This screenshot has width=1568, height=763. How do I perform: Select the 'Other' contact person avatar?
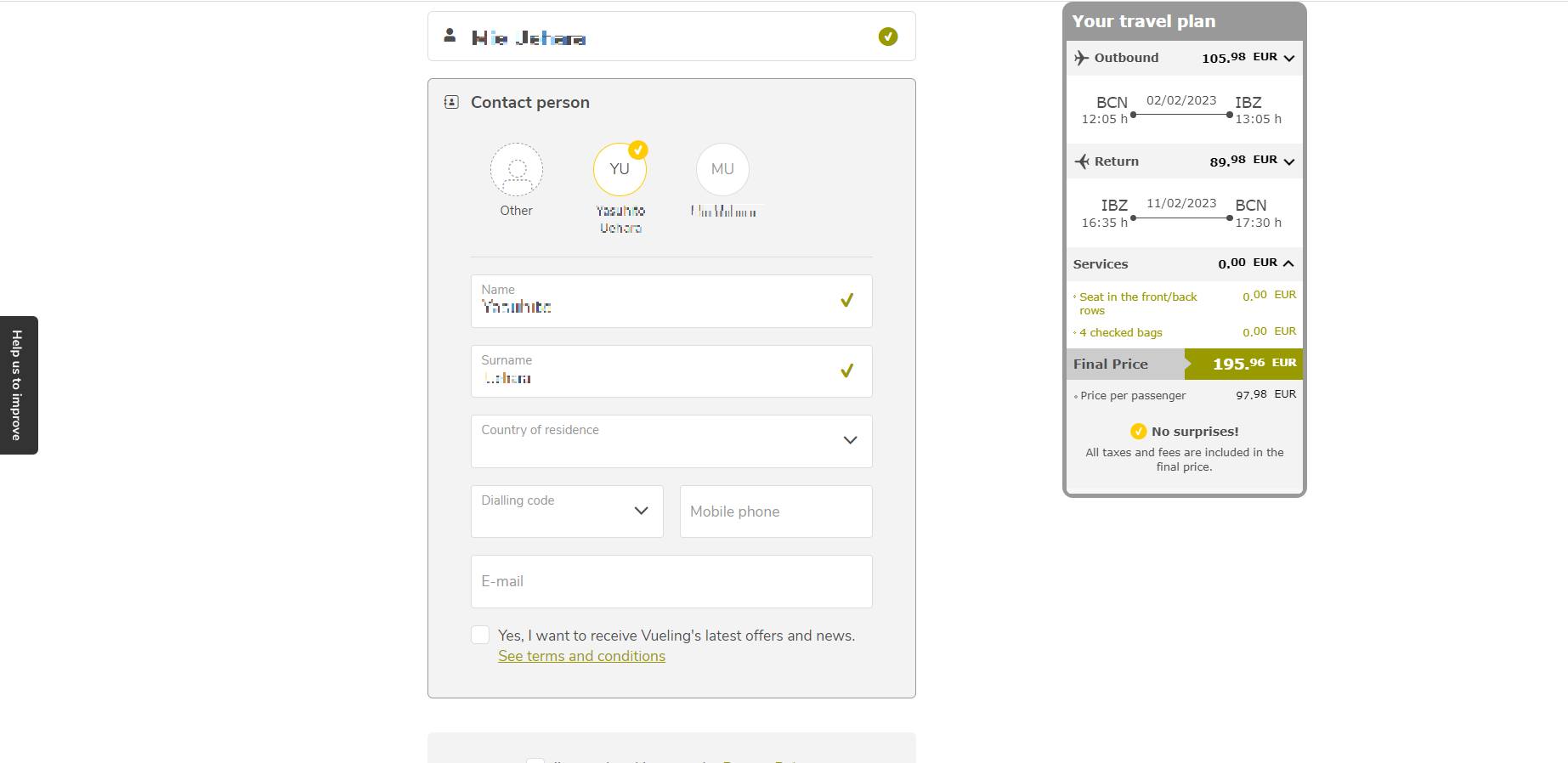click(516, 169)
